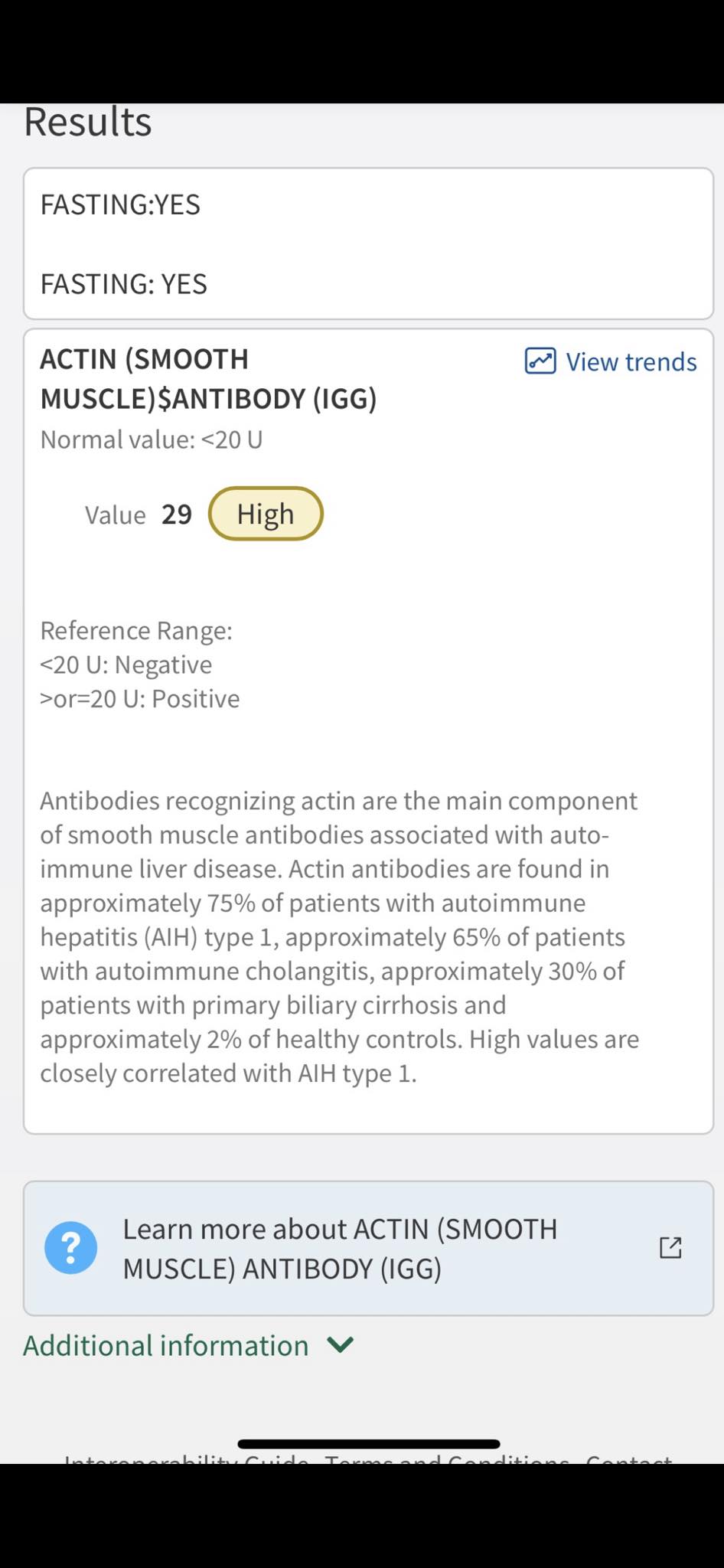Click the Reference Range label
Viewport: 724px width, 1568px height.
[x=136, y=630]
